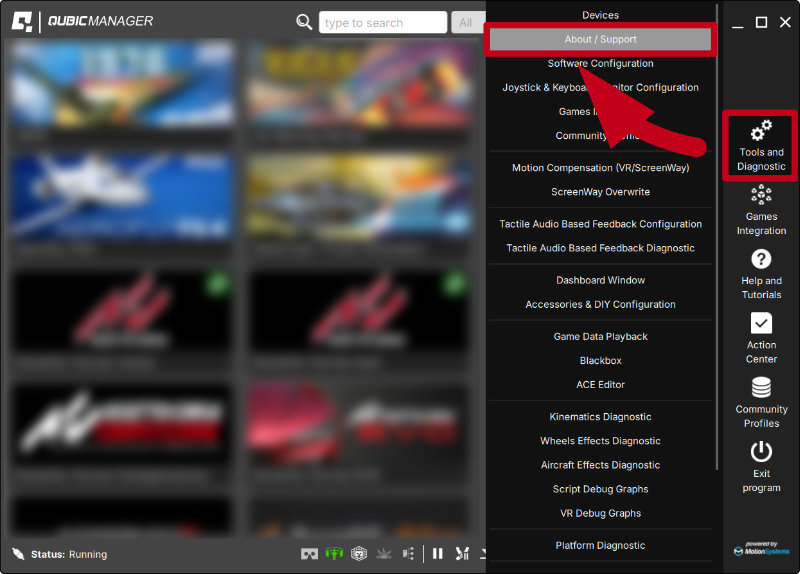
Task: Open Software Configuration
Action: (600, 63)
